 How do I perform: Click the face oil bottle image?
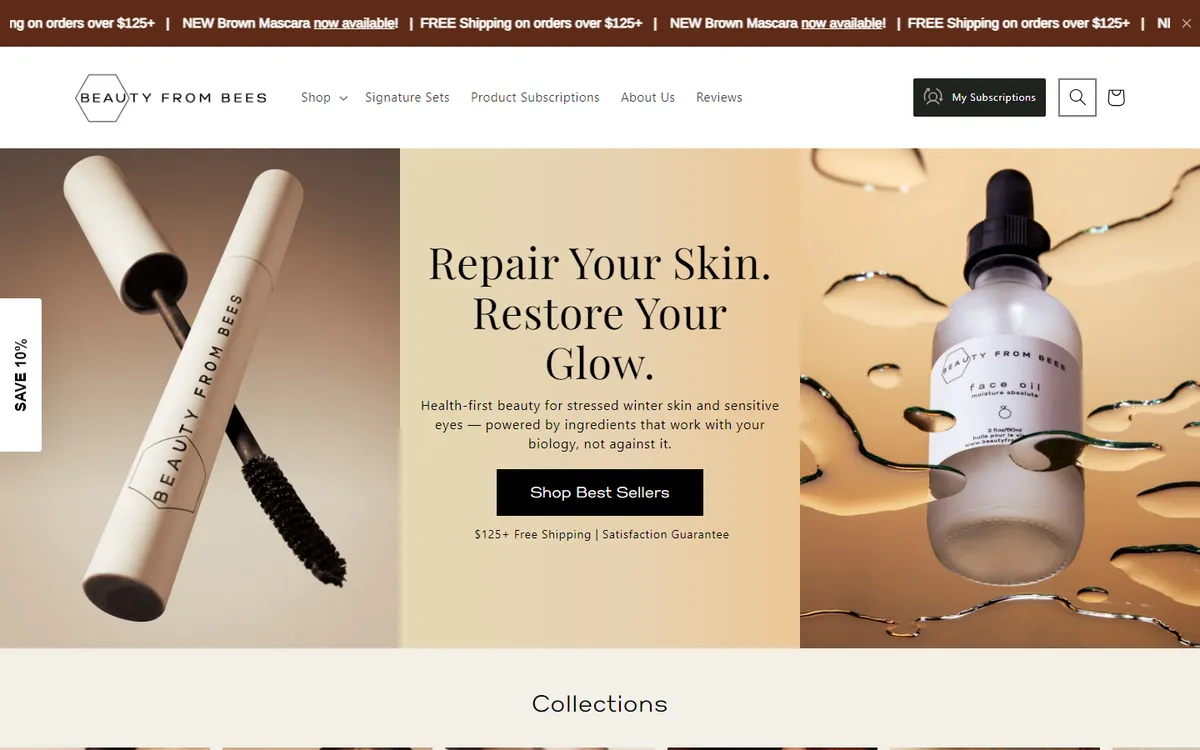pos(1000,398)
